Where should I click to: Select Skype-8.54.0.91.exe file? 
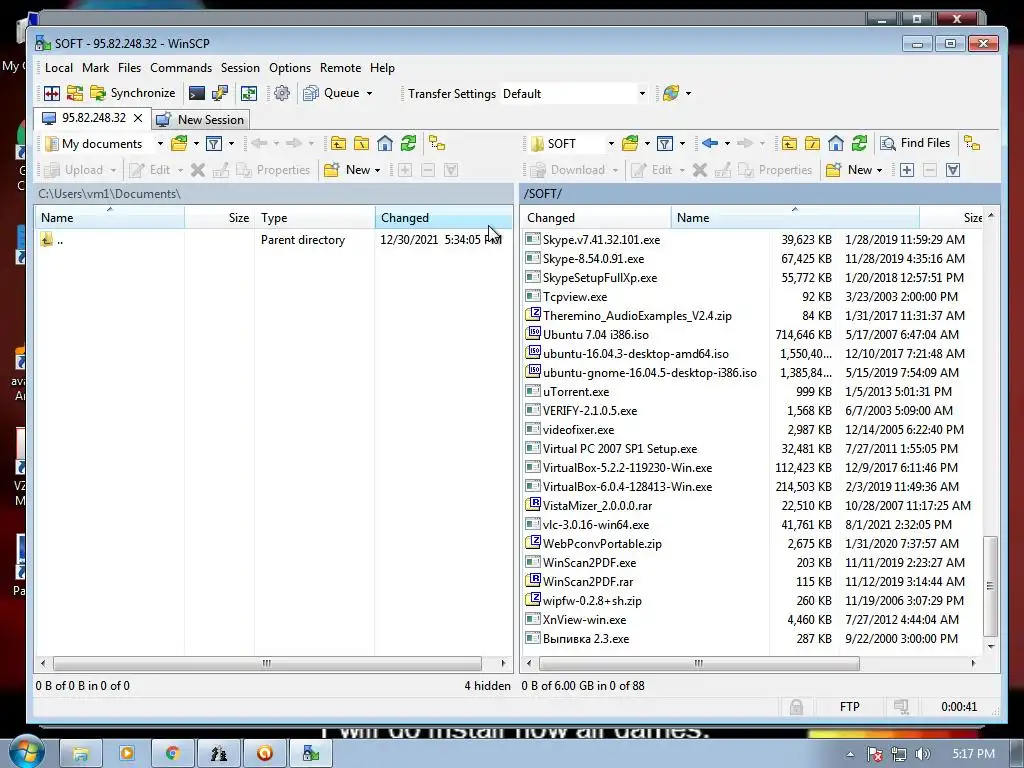pos(593,259)
